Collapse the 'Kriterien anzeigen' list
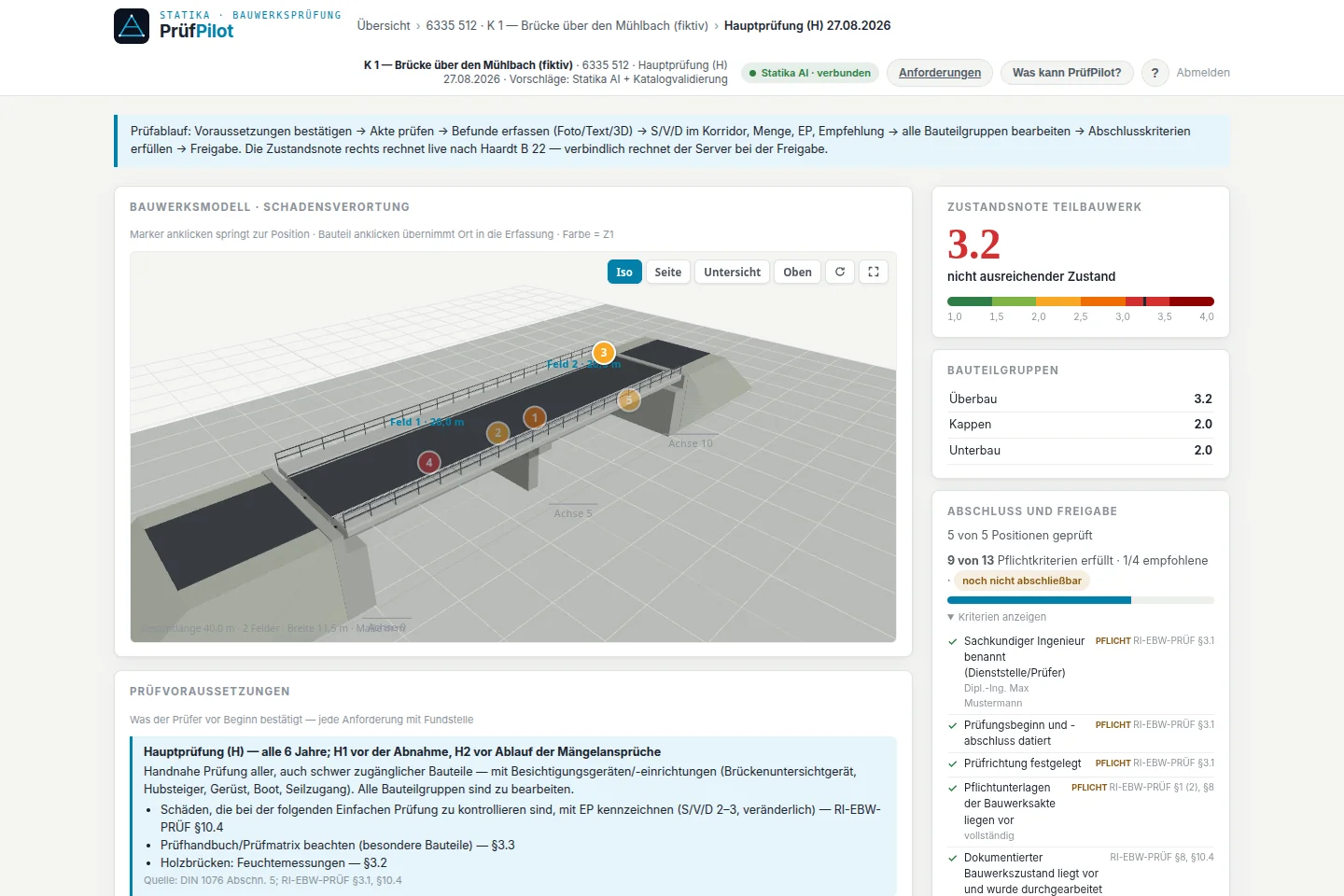The image size is (1344, 896). click(x=997, y=617)
